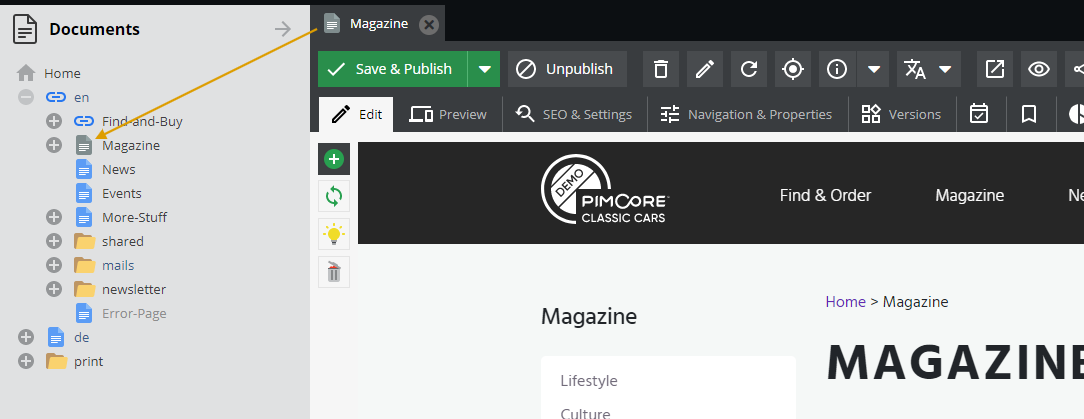Click the lightbulb highlight editables icon
The height and width of the screenshot is (419, 1084).
(x=334, y=234)
